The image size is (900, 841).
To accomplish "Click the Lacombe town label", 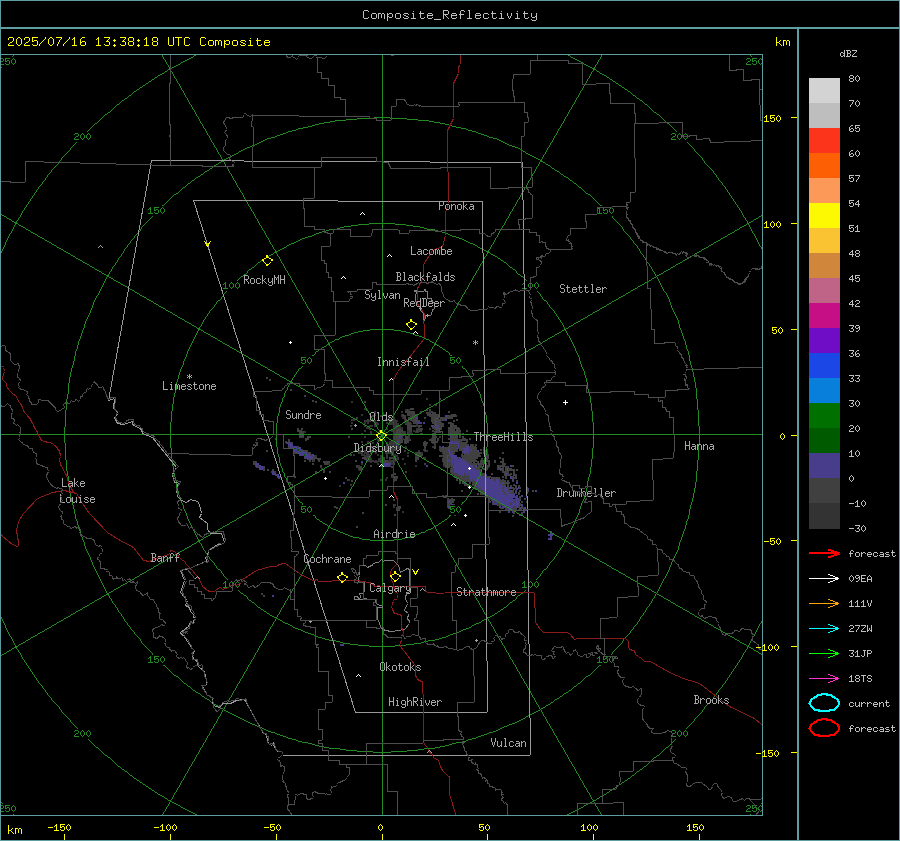I will (x=431, y=251).
